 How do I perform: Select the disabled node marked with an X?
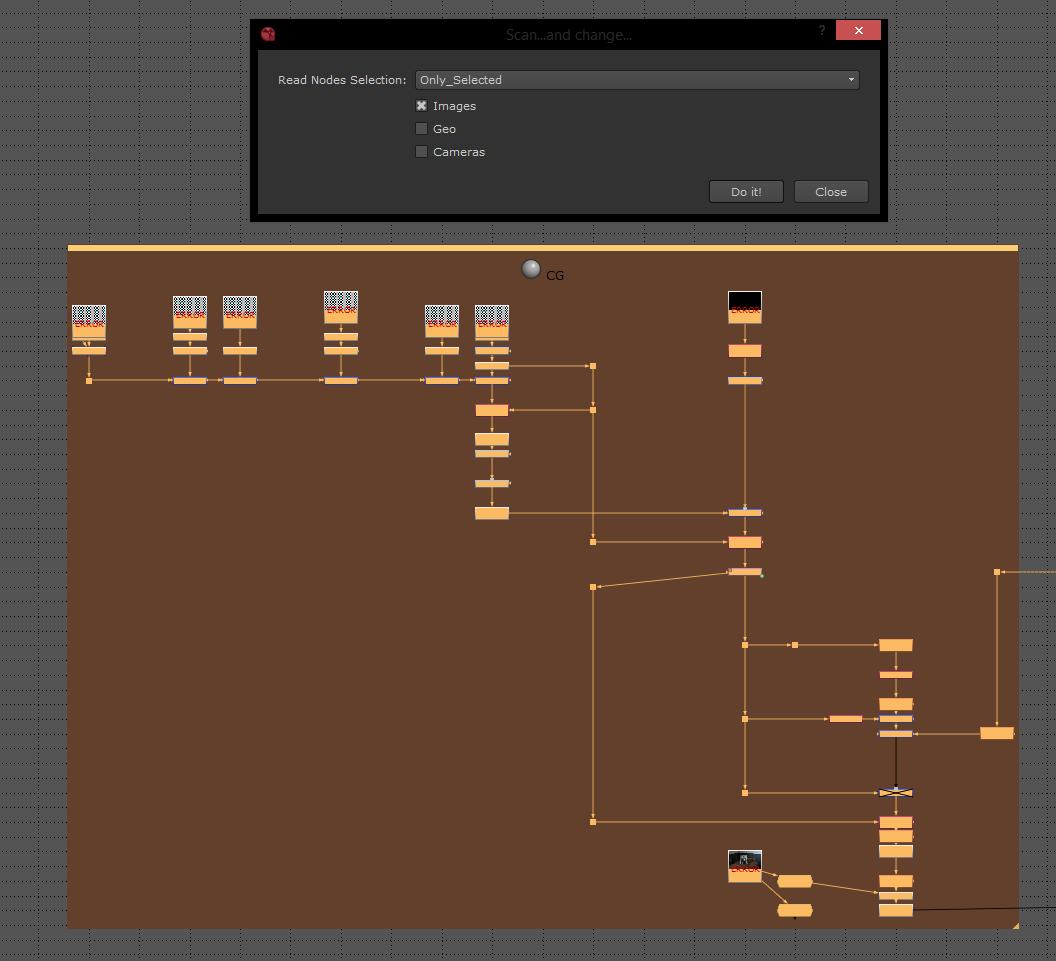point(896,792)
